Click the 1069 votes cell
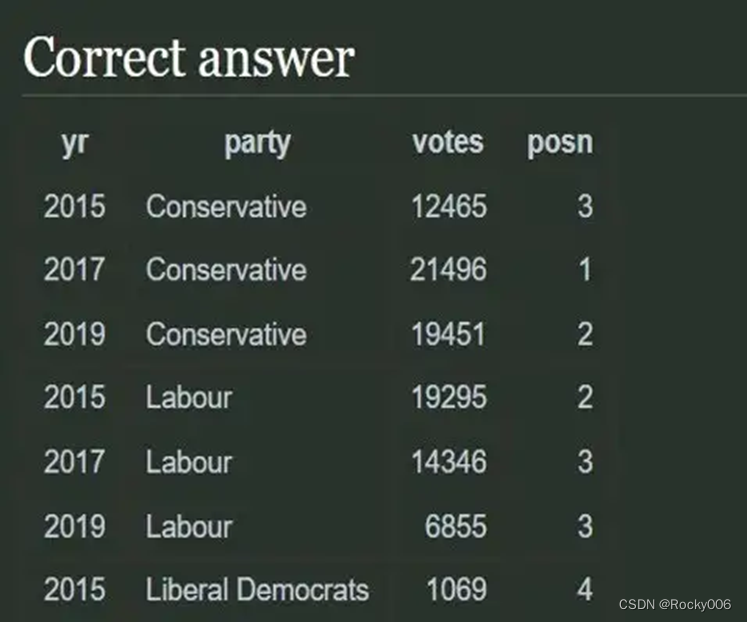 tap(456, 590)
